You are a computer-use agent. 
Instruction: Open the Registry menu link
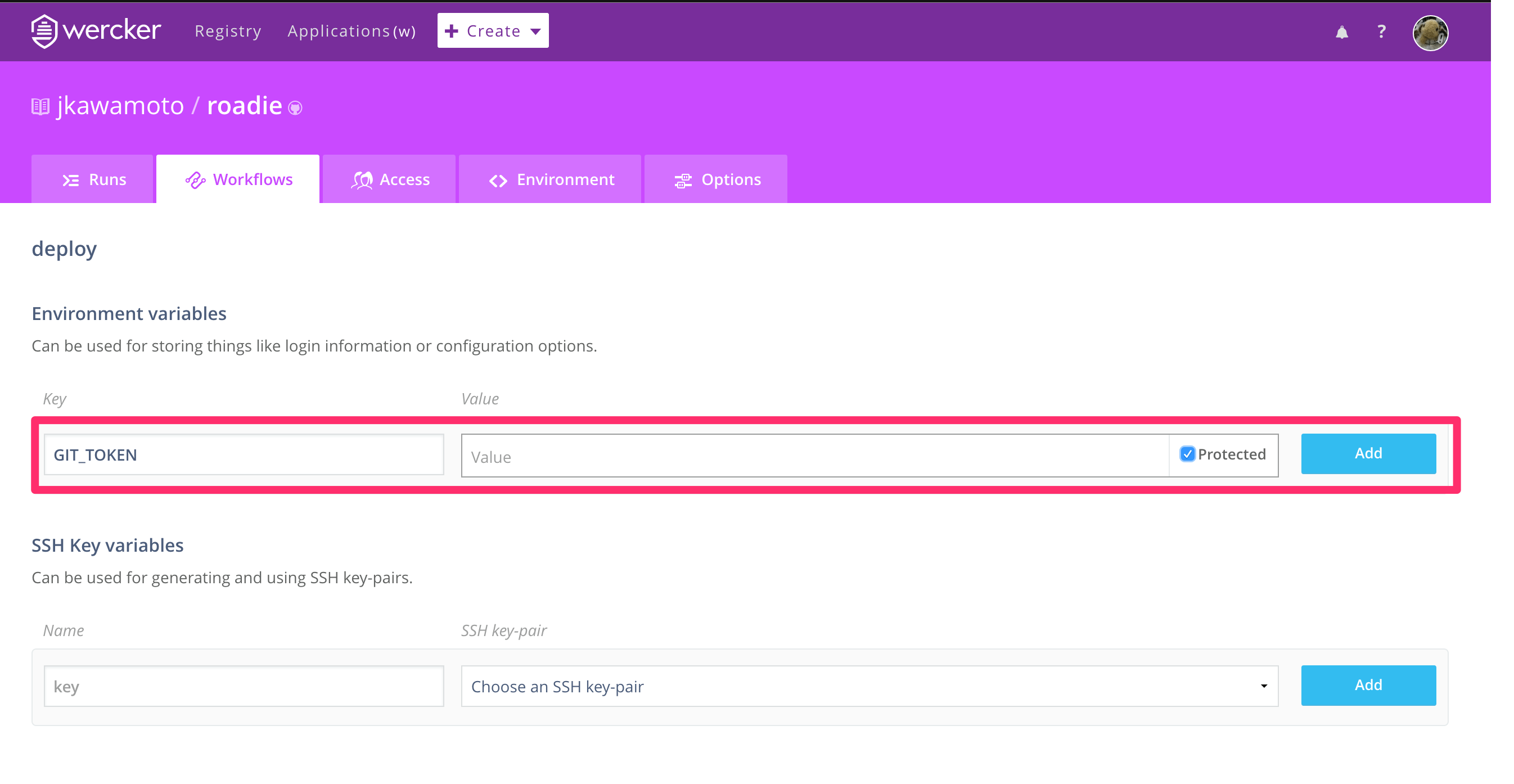click(228, 30)
